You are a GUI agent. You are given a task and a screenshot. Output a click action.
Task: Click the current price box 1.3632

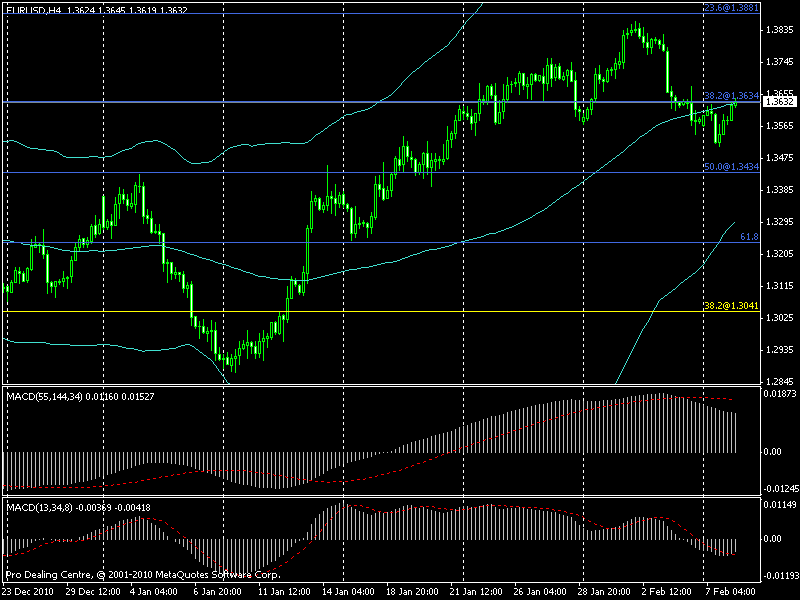(x=780, y=102)
